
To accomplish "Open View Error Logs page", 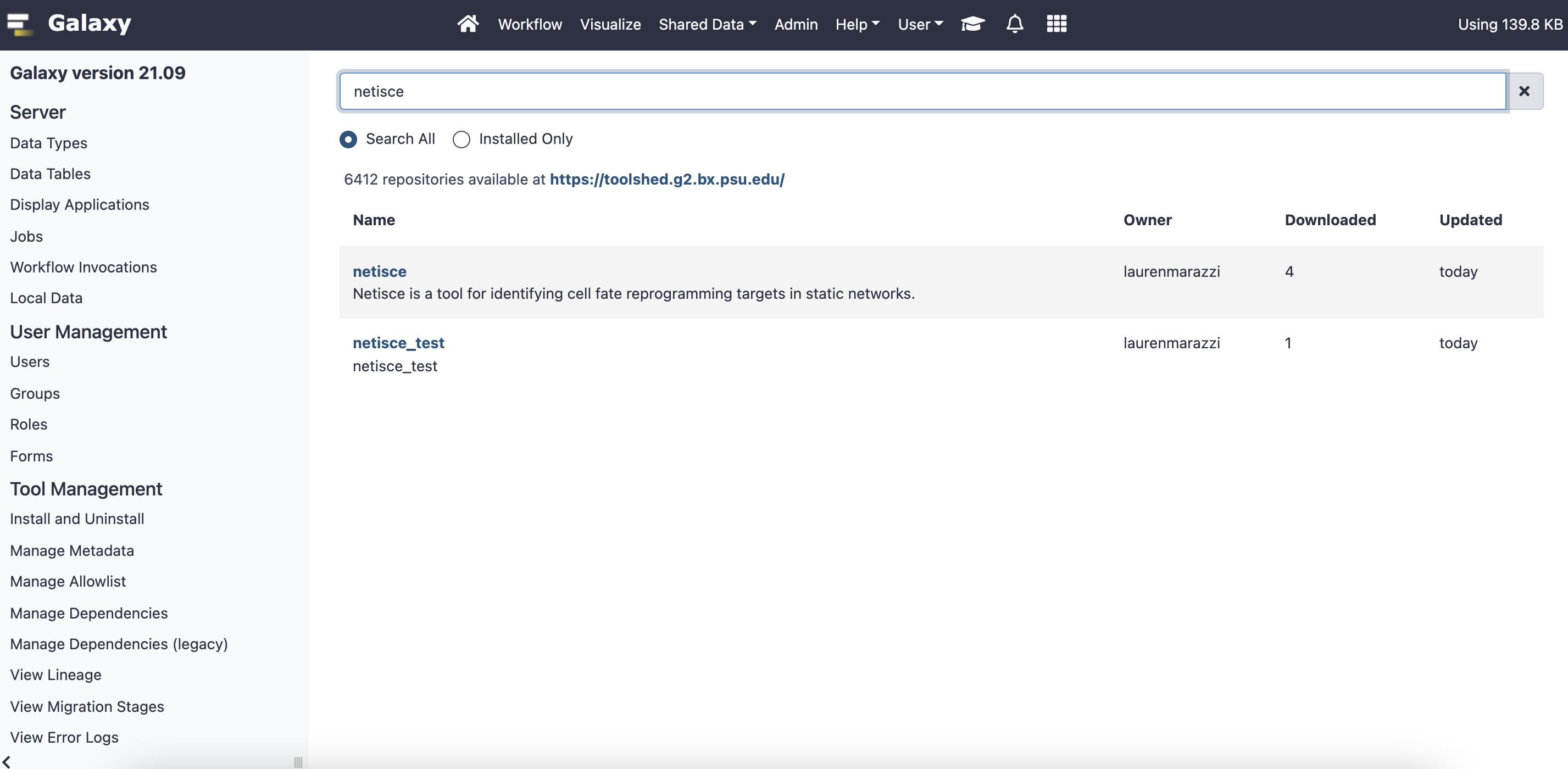I will [64, 738].
